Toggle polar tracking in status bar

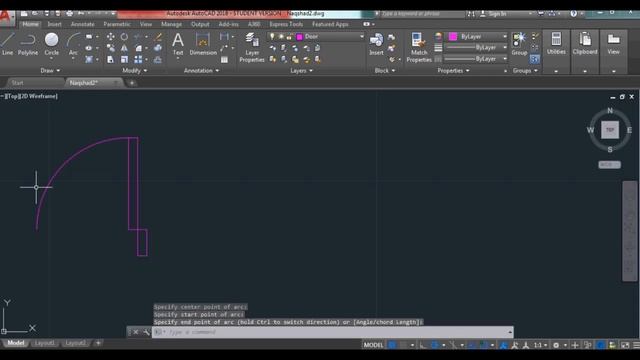click(435, 345)
